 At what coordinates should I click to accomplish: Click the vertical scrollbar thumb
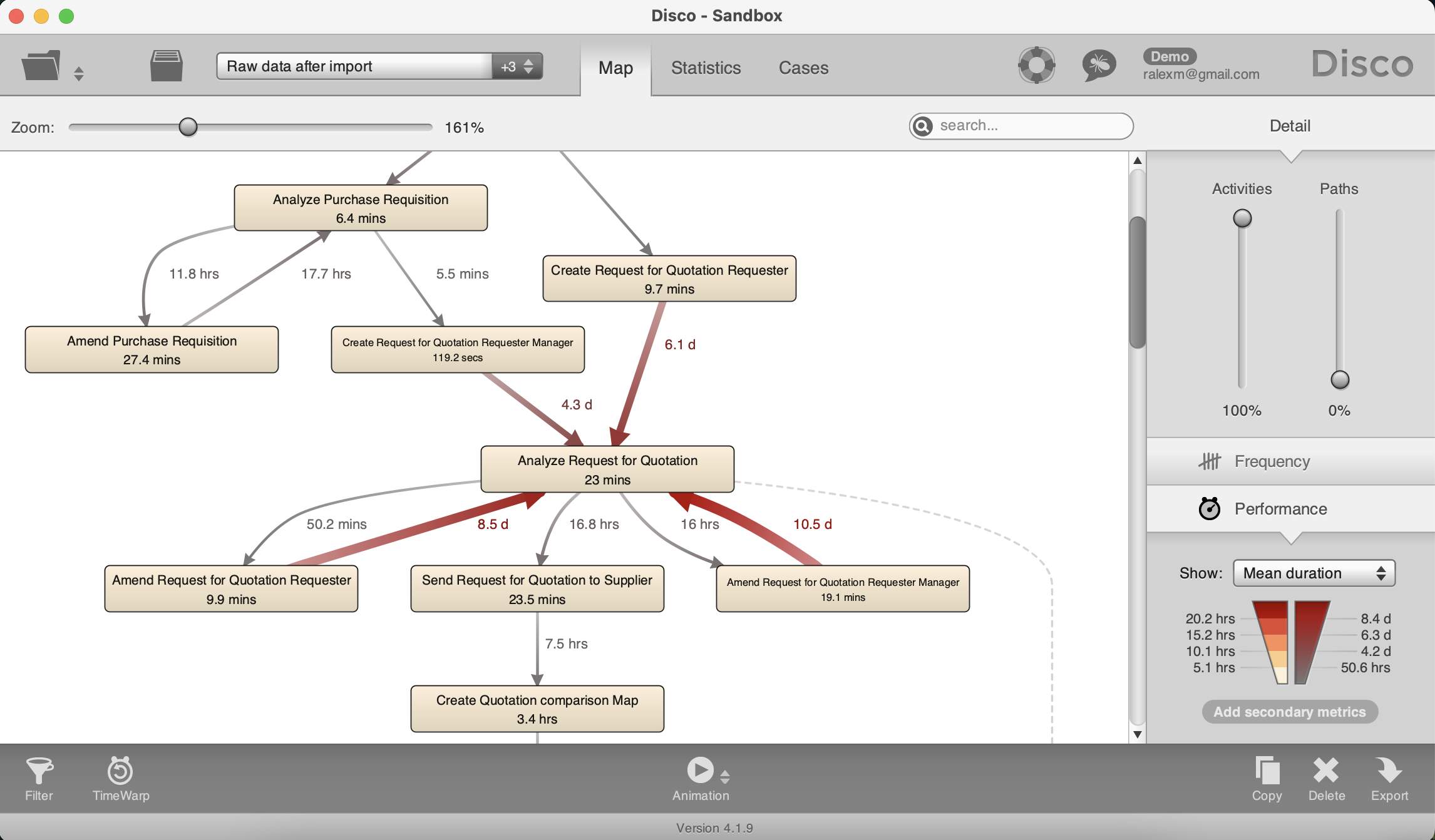[1138, 282]
